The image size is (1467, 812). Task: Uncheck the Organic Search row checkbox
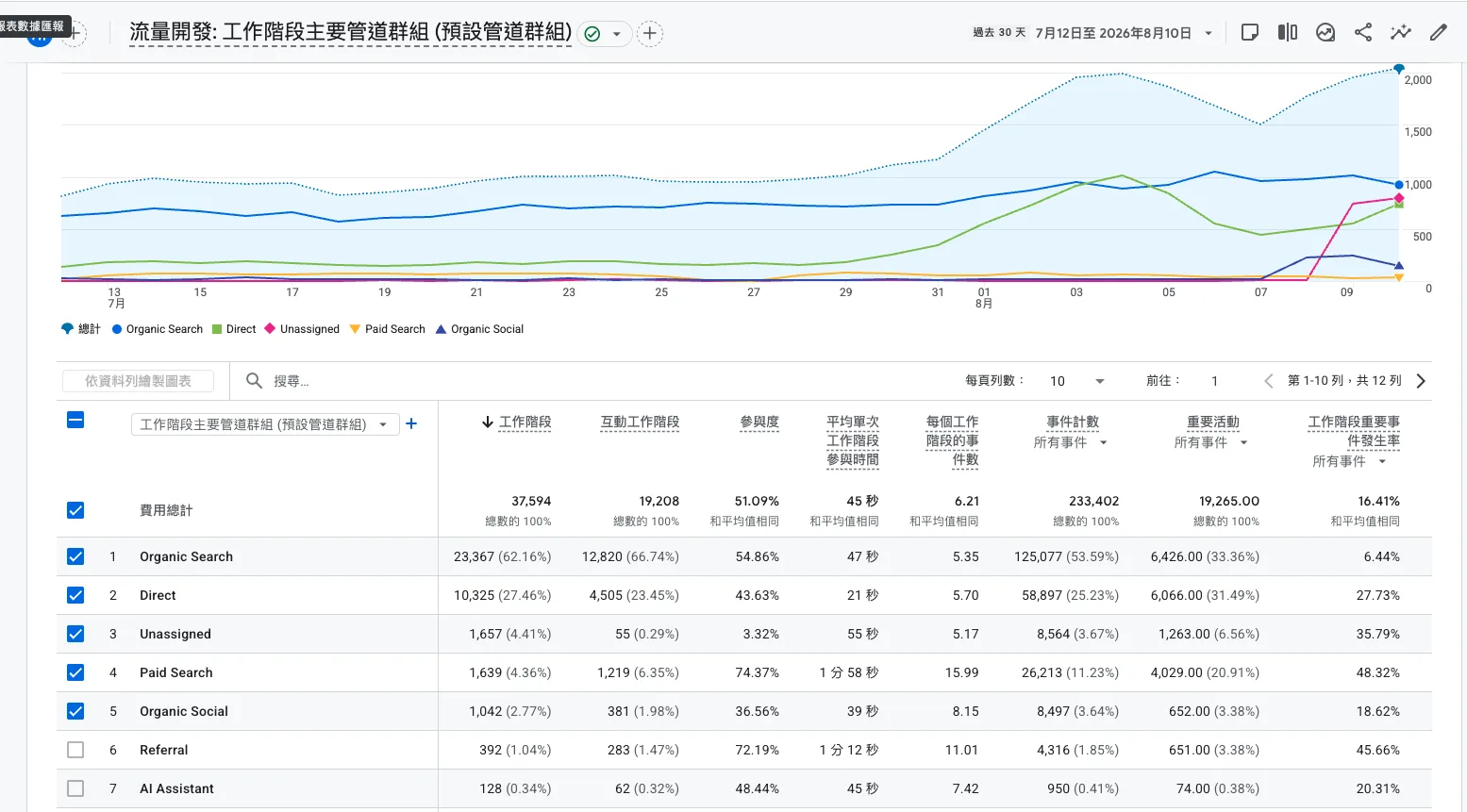(x=75, y=556)
